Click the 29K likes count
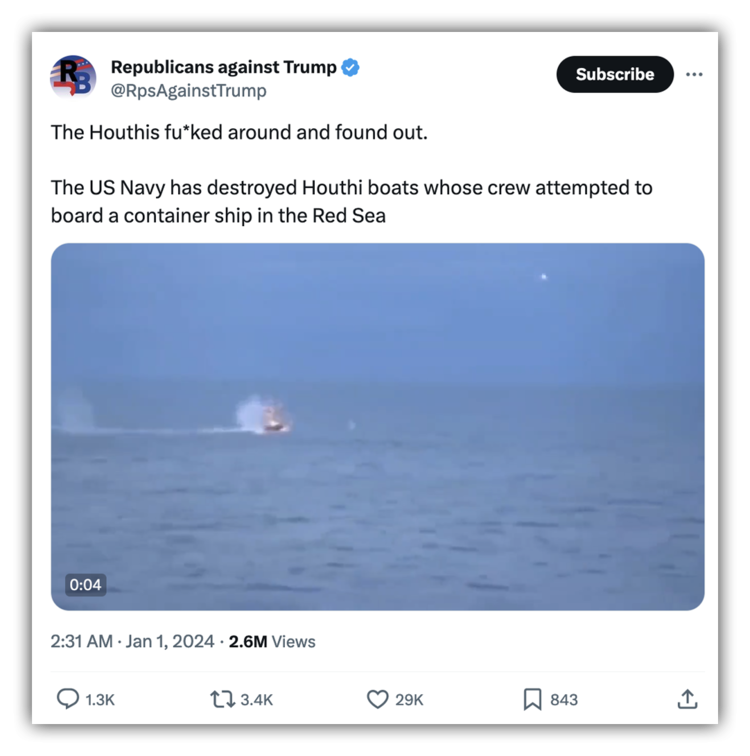The height and width of the screenshot is (756, 750). tap(409, 700)
